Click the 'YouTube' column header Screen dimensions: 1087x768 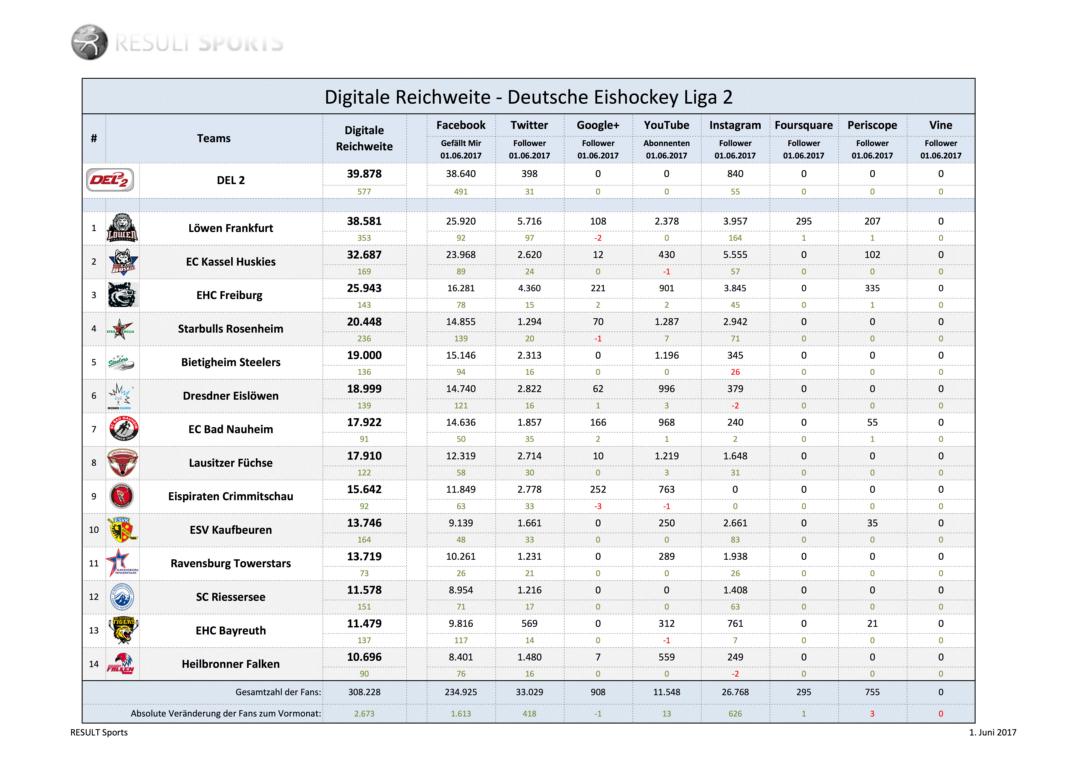(666, 125)
